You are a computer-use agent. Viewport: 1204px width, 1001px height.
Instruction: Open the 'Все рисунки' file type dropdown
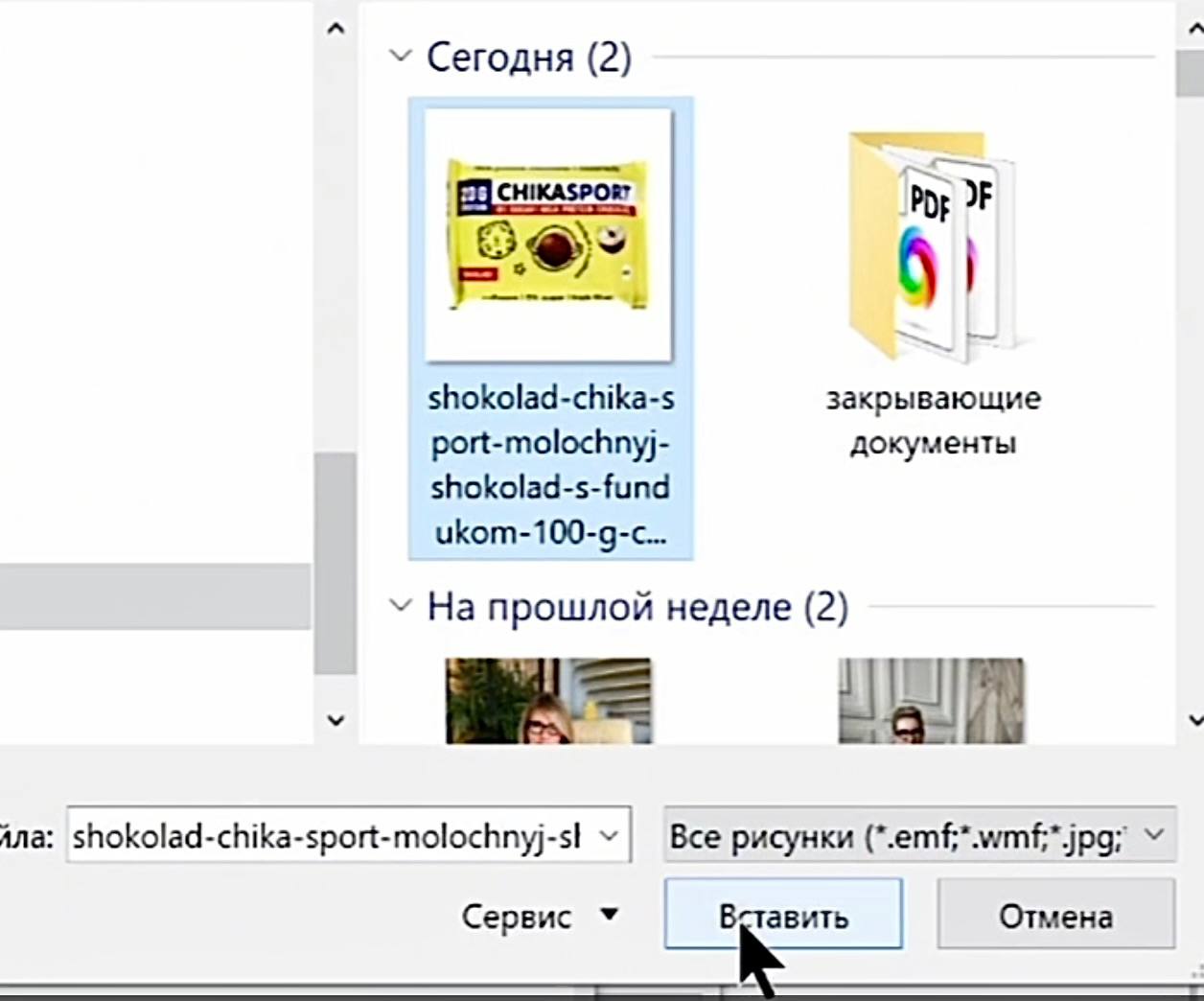tap(919, 836)
